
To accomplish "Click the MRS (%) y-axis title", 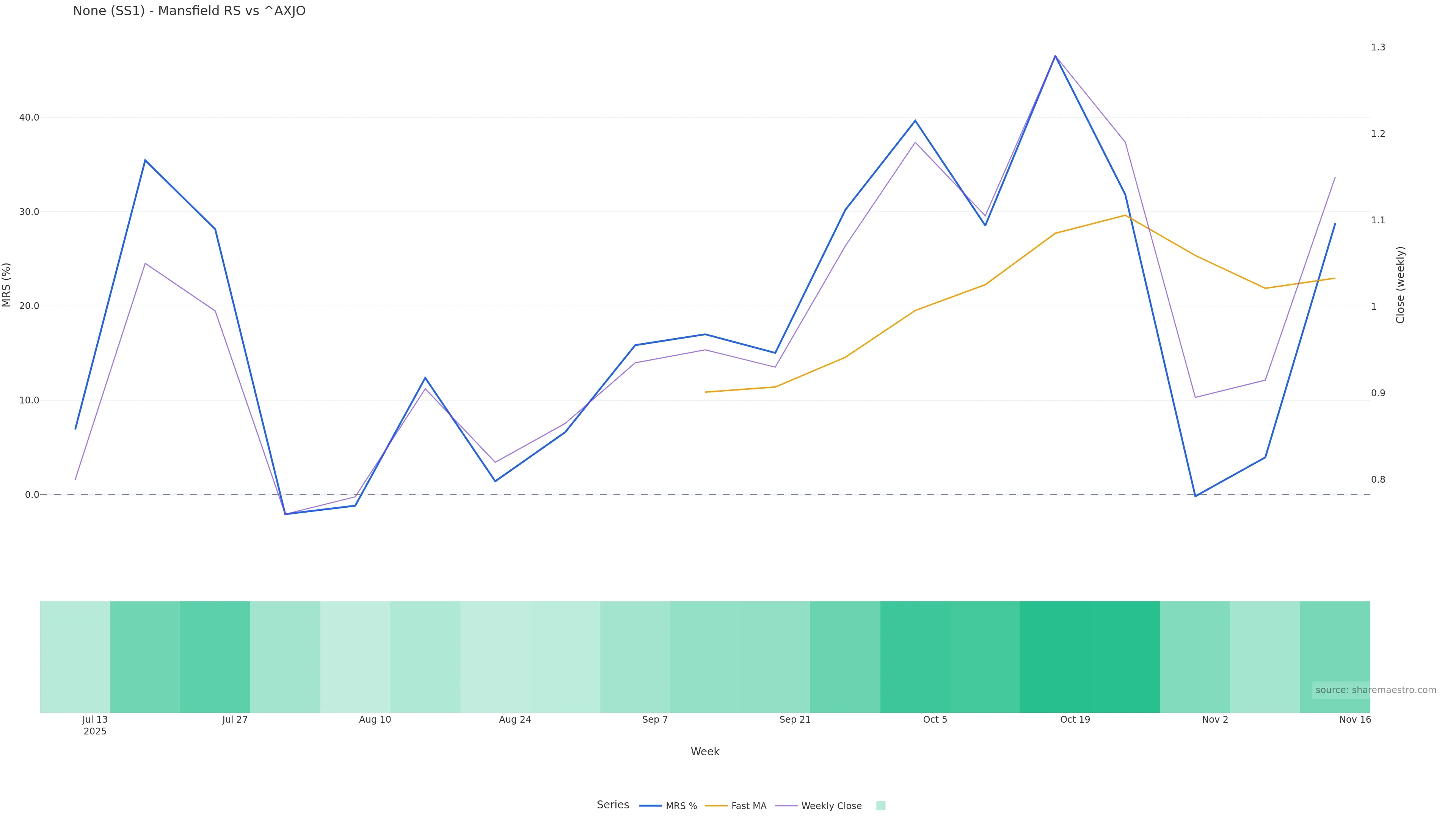I will (x=7, y=285).
